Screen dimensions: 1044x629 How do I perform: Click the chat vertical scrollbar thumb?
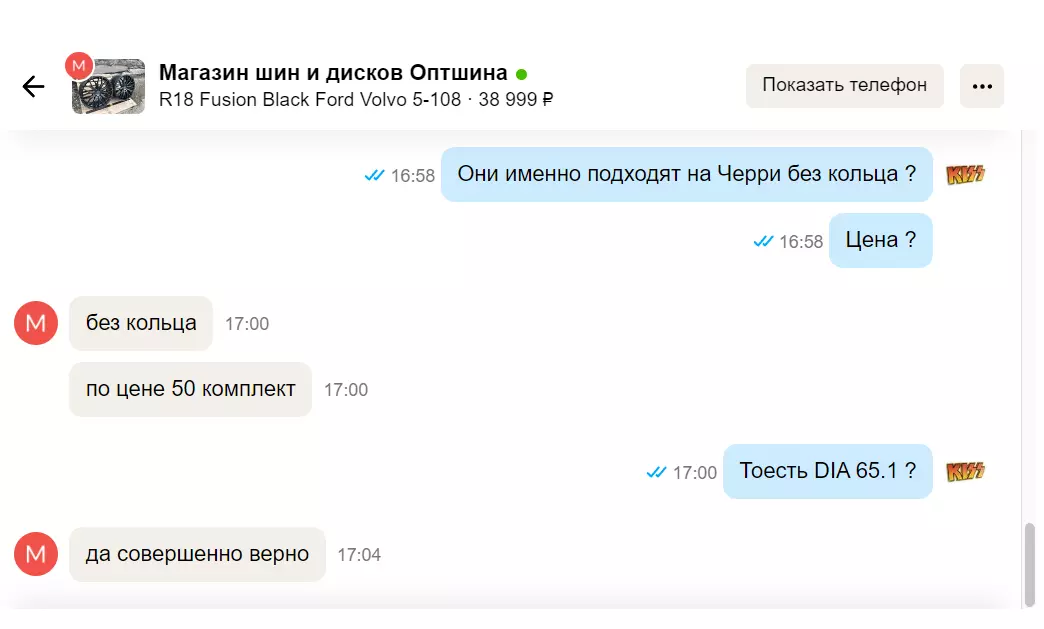click(1029, 564)
